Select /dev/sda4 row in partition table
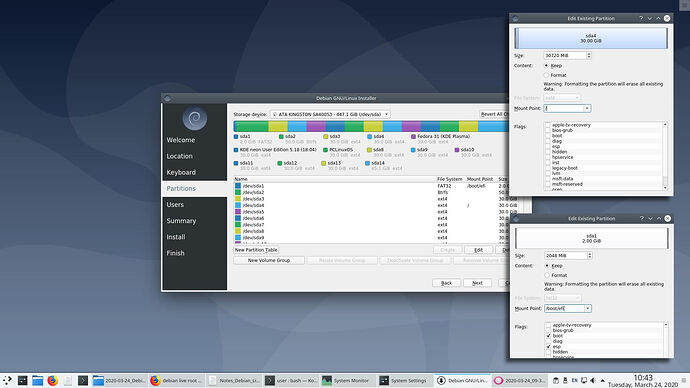Viewport: 690px width, 388px height. click(371, 205)
